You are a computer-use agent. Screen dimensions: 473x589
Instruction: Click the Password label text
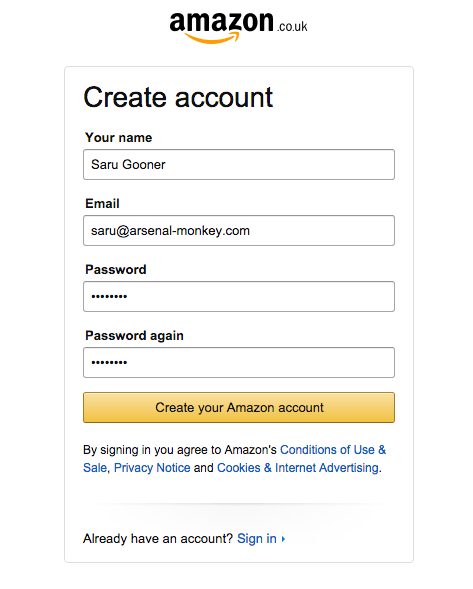click(116, 269)
